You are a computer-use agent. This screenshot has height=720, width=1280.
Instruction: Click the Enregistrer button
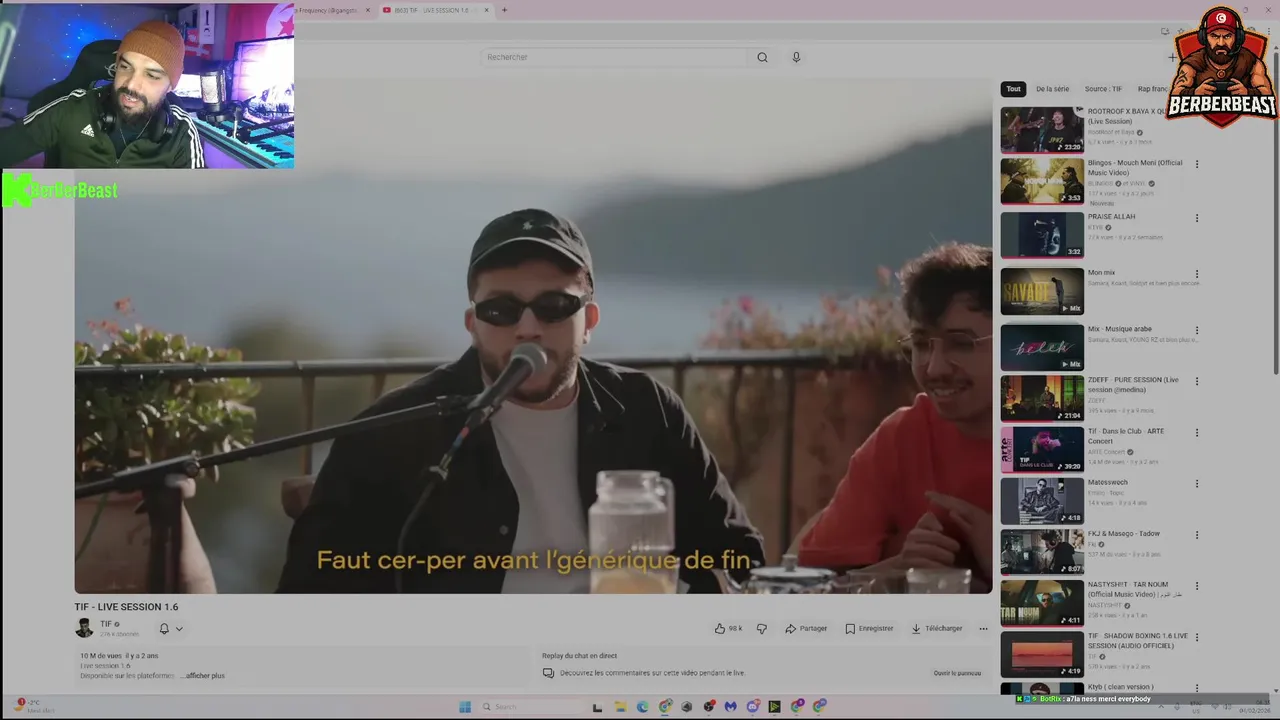click(869, 629)
